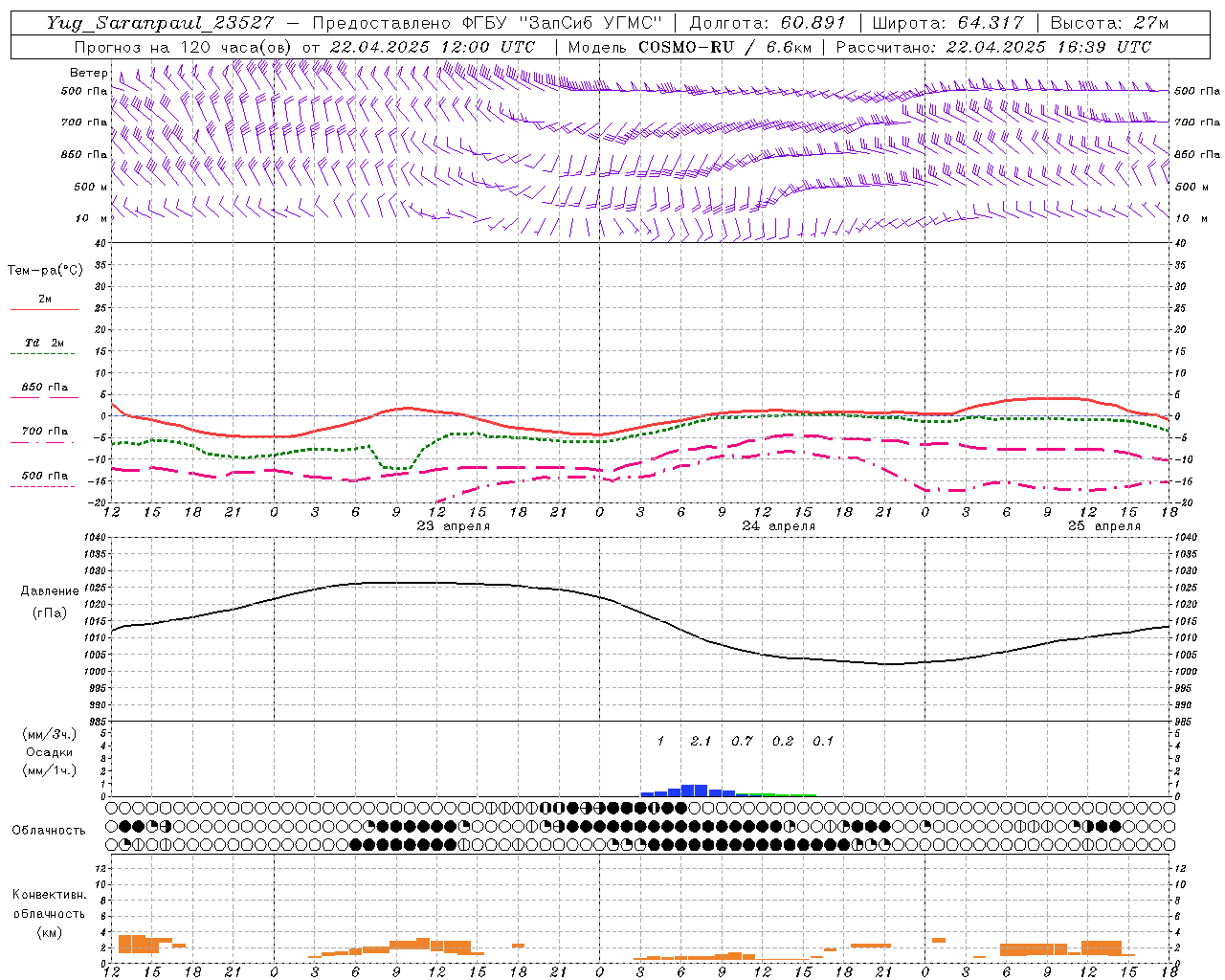The image size is (1225, 980).
Task: Select the elevation label Высота: 27м
Action: [1110, 23]
